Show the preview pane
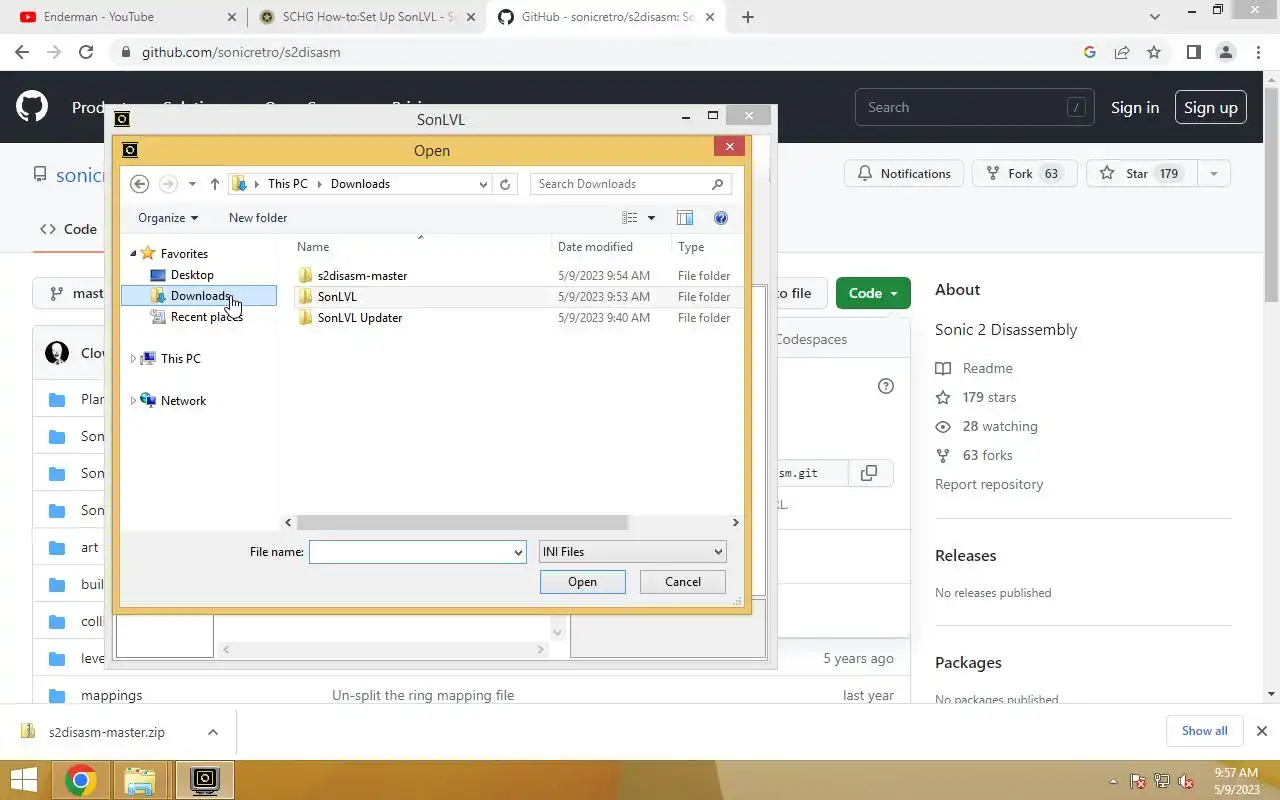The height and width of the screenshot is (800, 1280). [685, 218]
